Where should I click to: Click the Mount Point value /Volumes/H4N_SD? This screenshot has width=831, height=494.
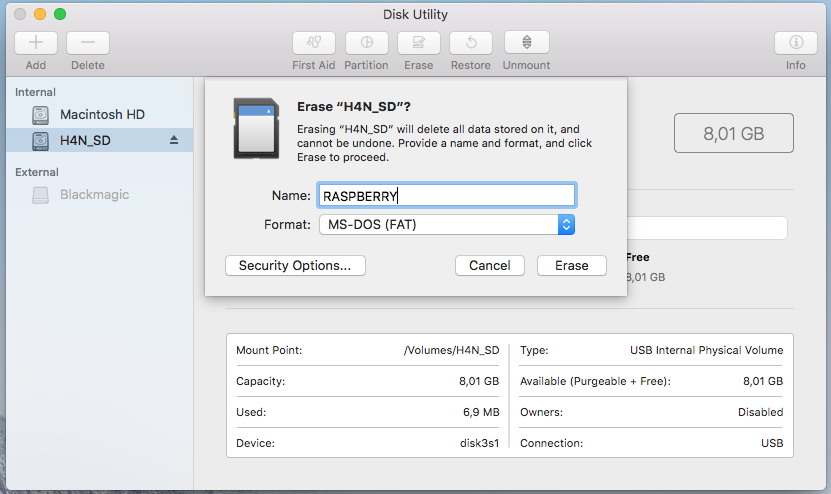452,350
